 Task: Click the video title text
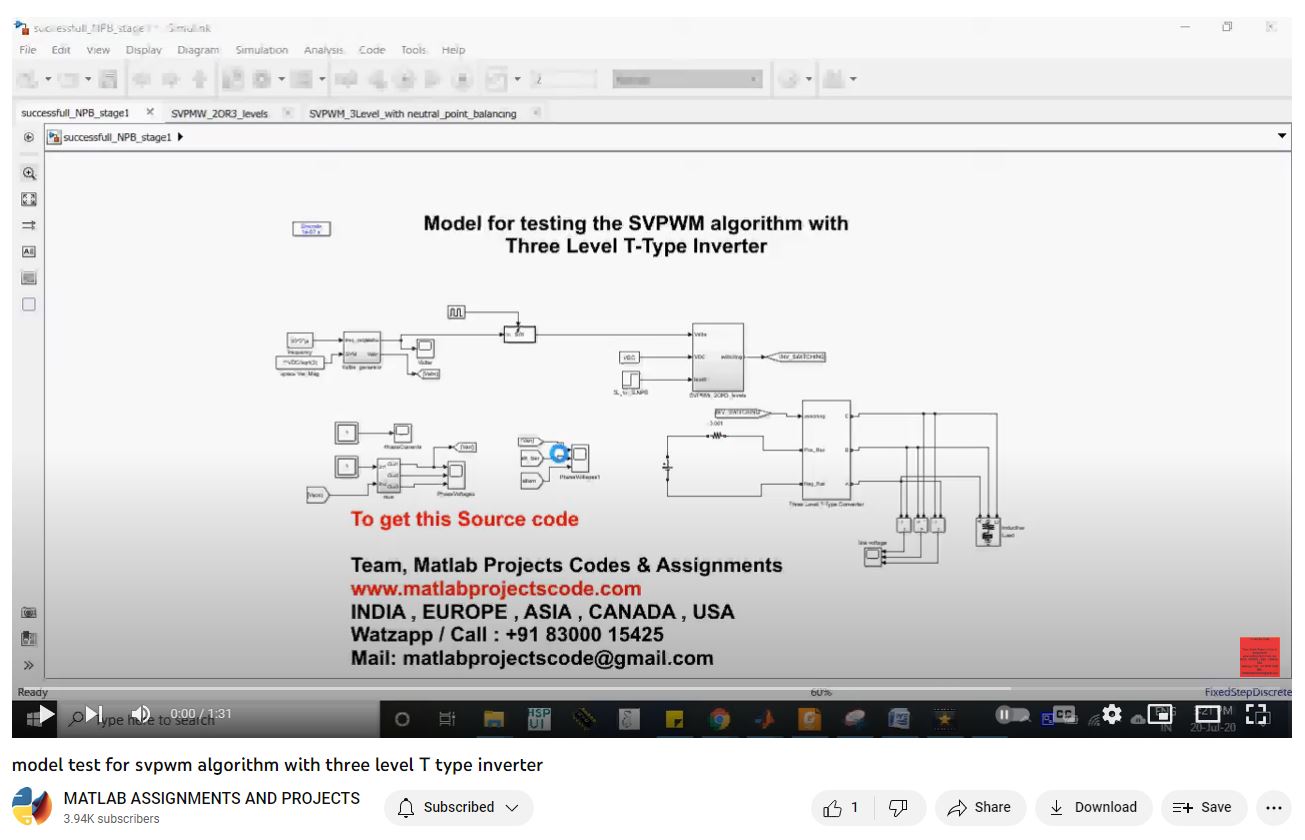(277, 765)
